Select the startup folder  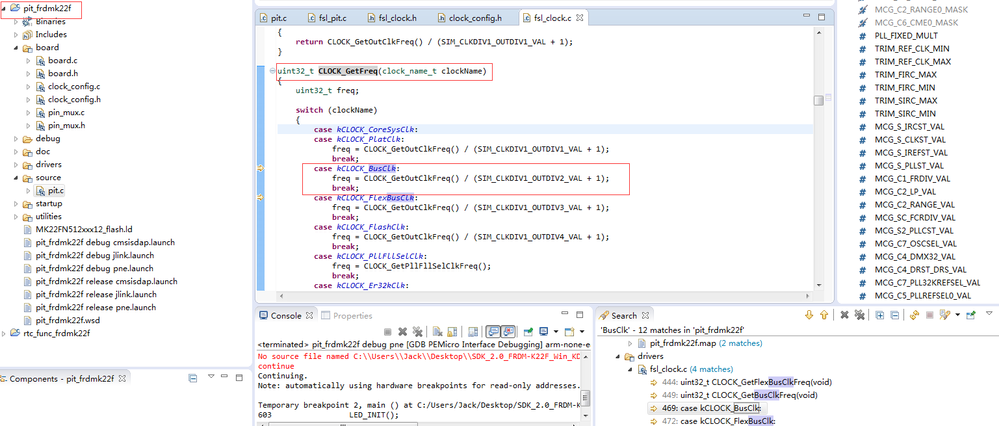pyautogui.click(x=48, y=204)
